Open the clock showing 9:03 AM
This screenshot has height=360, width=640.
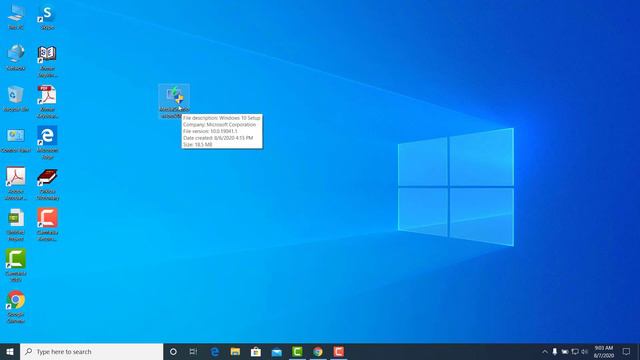tap(604, 351)
